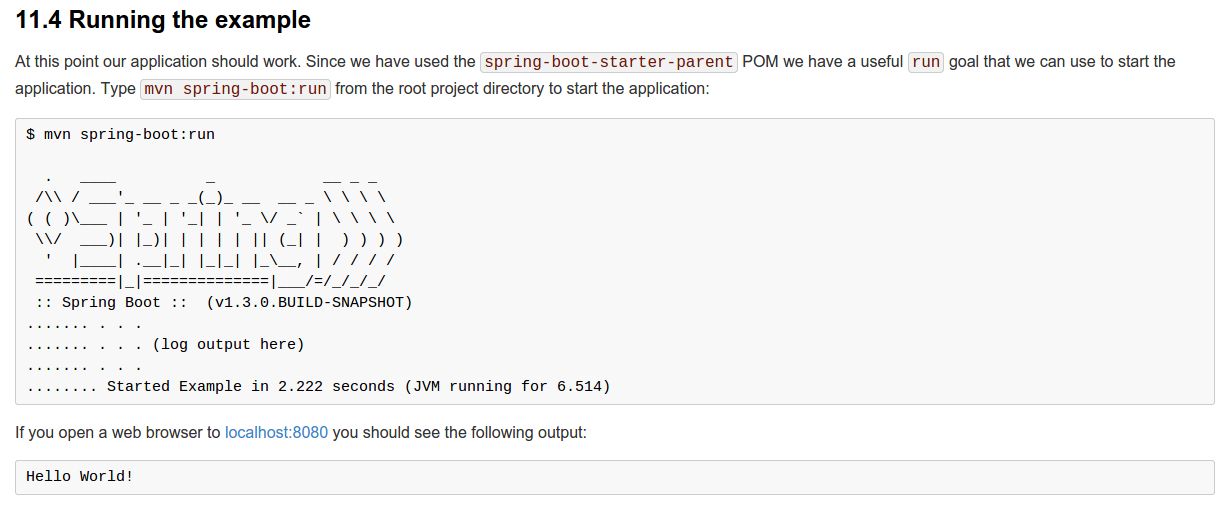This screenshot has width=1228, height=508.
Task: Click 'If you open a web browser' text
Action: click(x=109, y=433)
